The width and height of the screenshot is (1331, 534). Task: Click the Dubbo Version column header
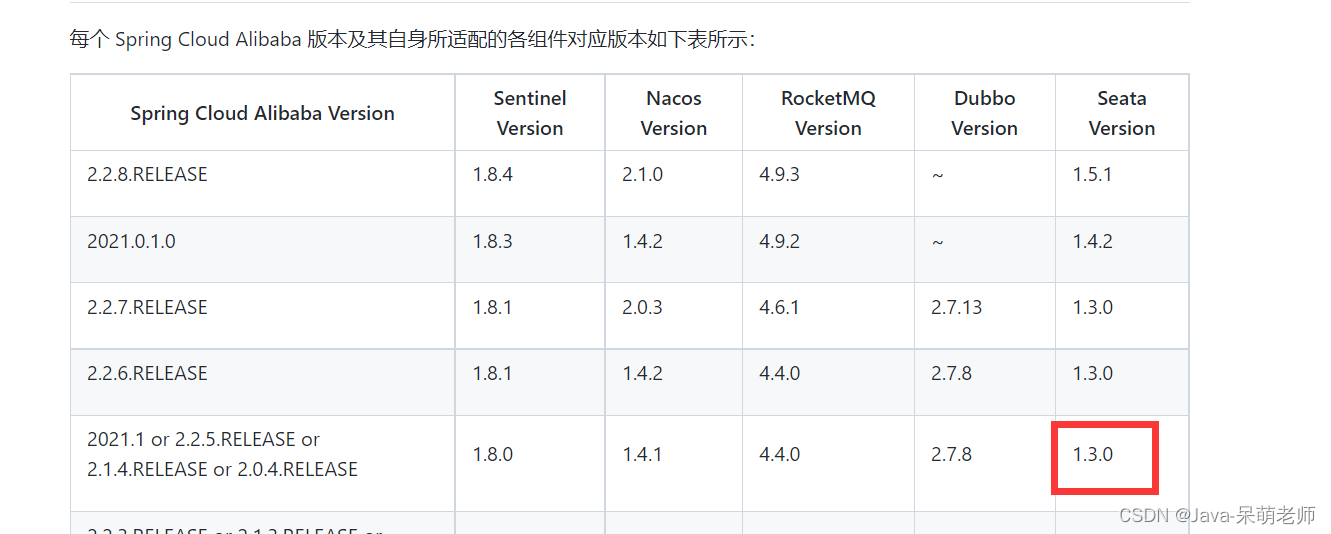(984, 113)
